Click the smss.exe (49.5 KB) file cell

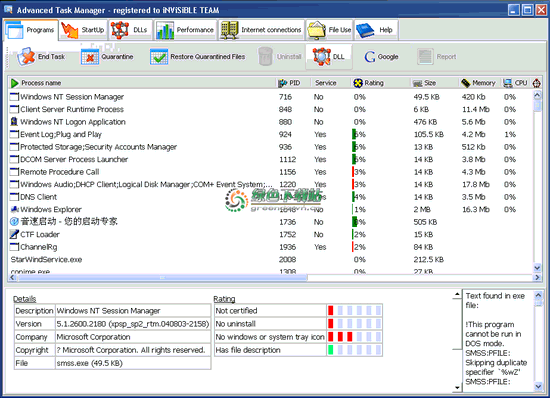coord(133,363)
